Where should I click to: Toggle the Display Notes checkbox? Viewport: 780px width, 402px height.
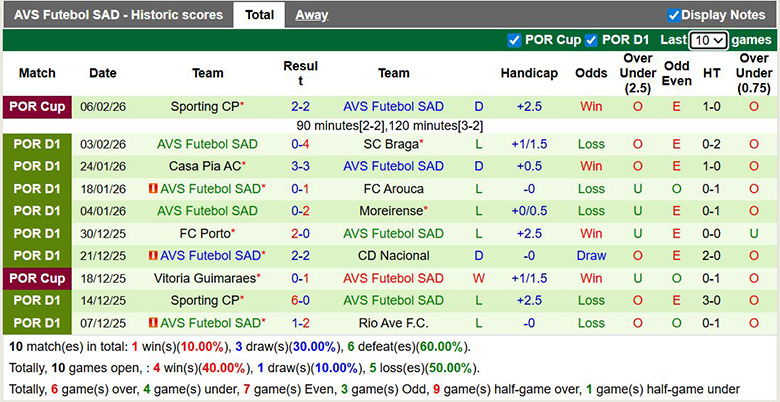coord(674,15)
